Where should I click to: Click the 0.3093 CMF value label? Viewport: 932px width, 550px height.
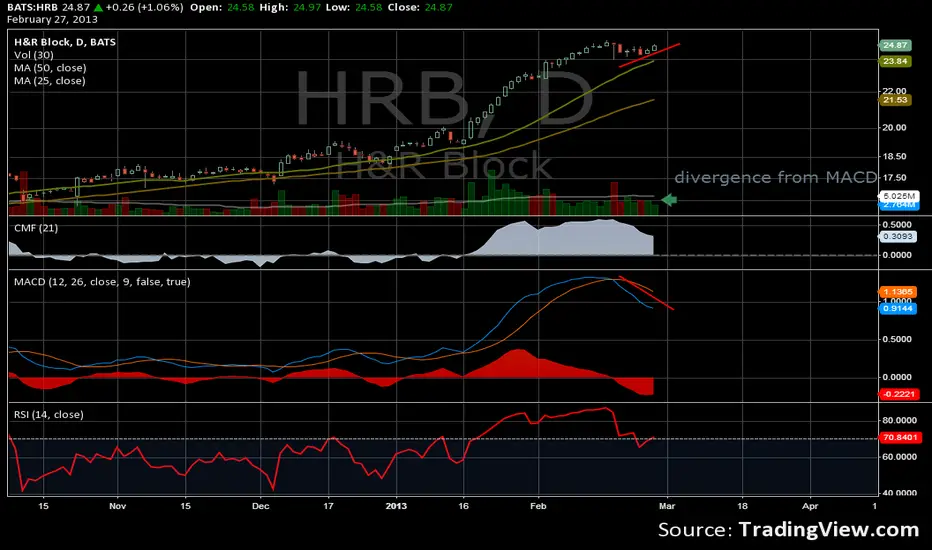tap(897, 236)
